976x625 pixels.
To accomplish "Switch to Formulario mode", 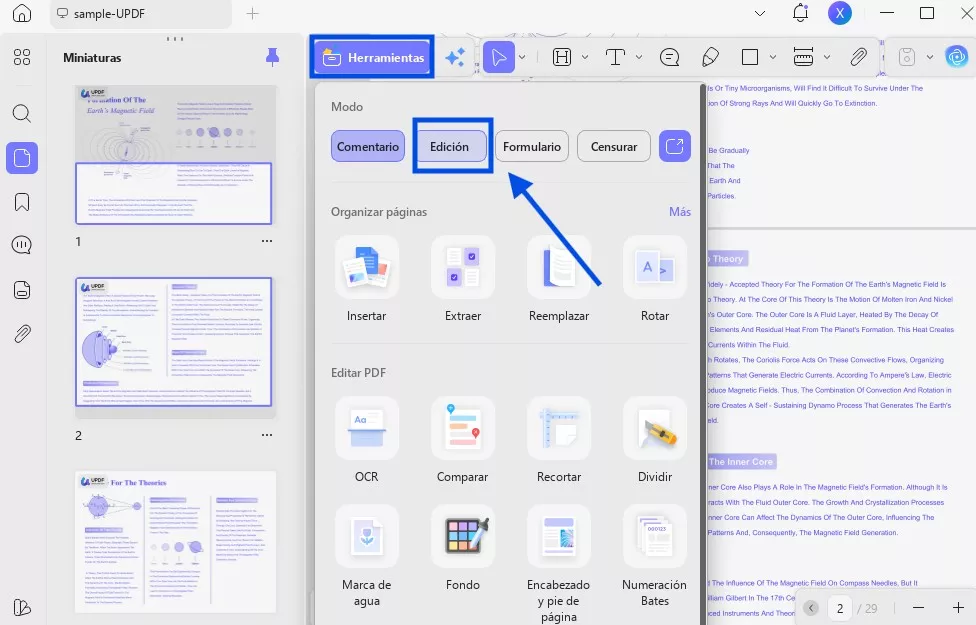I will (532, 146).
